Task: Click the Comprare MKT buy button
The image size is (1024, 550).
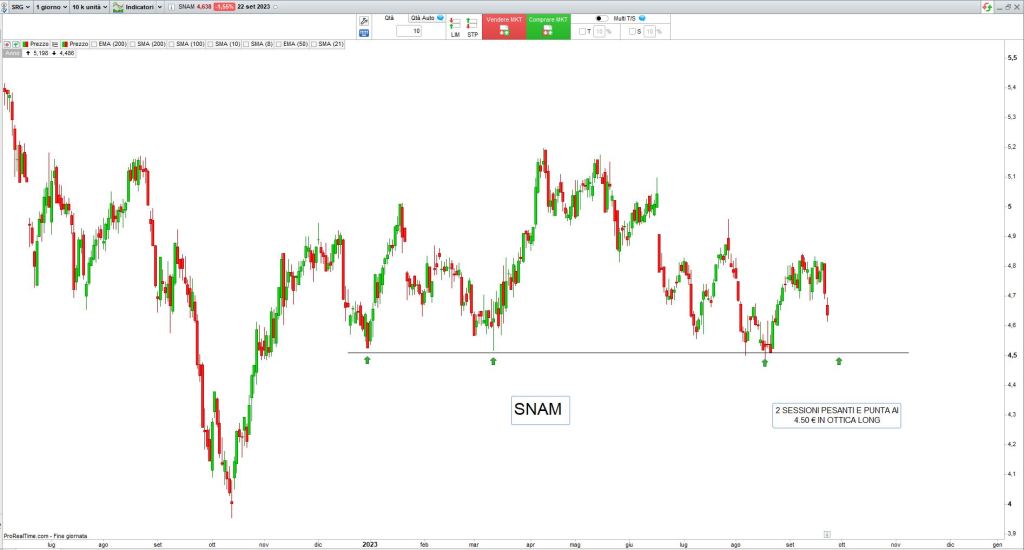Action: pyautogui.click(x=548, y=27)
